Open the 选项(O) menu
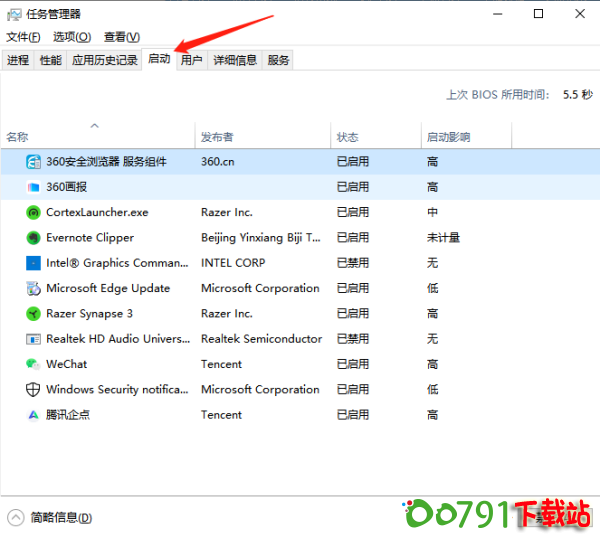Screen dimensions: 600x538 tap(72, 37)
